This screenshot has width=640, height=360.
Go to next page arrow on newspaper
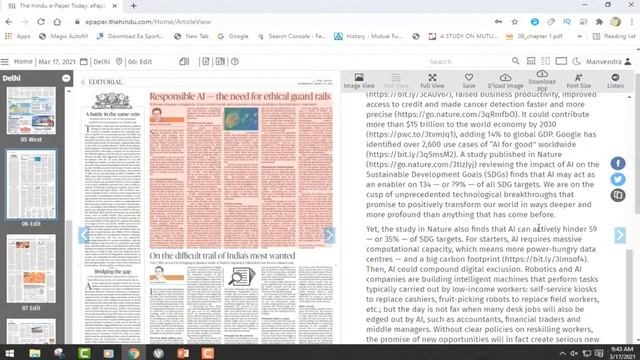329,235
